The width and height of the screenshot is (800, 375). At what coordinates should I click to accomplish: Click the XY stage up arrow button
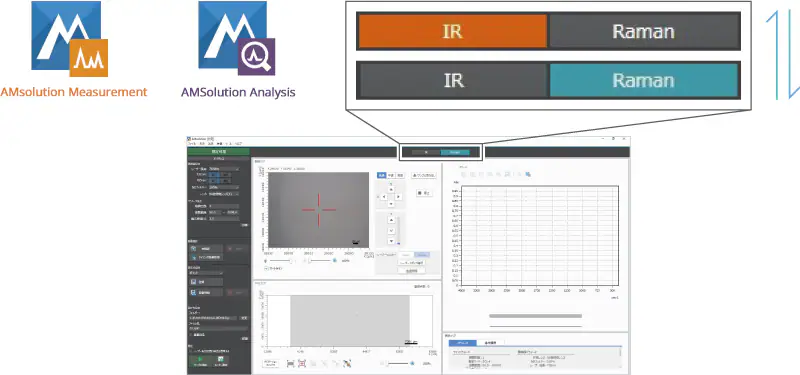point(391,189)
